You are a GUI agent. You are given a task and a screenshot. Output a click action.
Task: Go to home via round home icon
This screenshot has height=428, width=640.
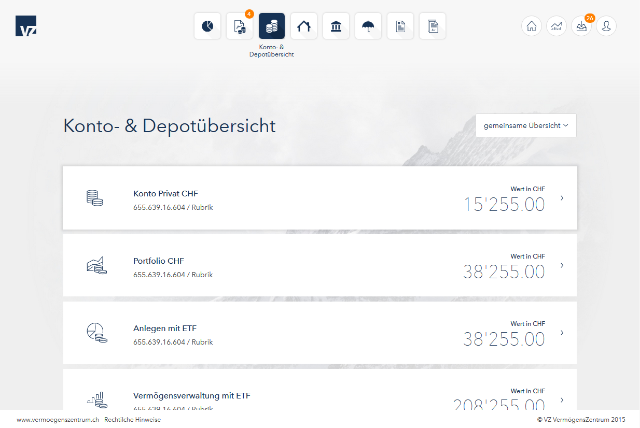coord(531,26)
